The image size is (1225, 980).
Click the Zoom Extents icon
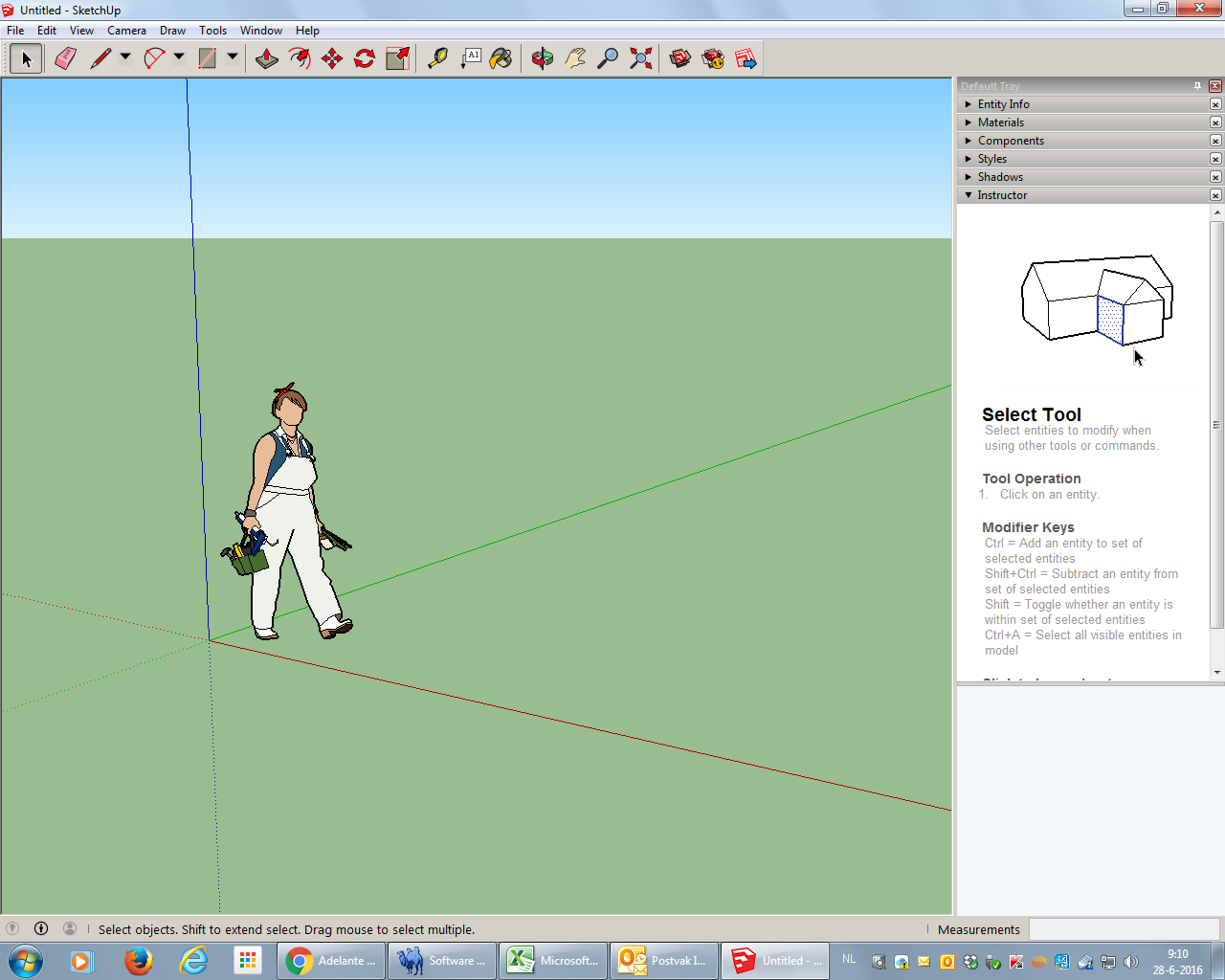[x=641, y=59]
